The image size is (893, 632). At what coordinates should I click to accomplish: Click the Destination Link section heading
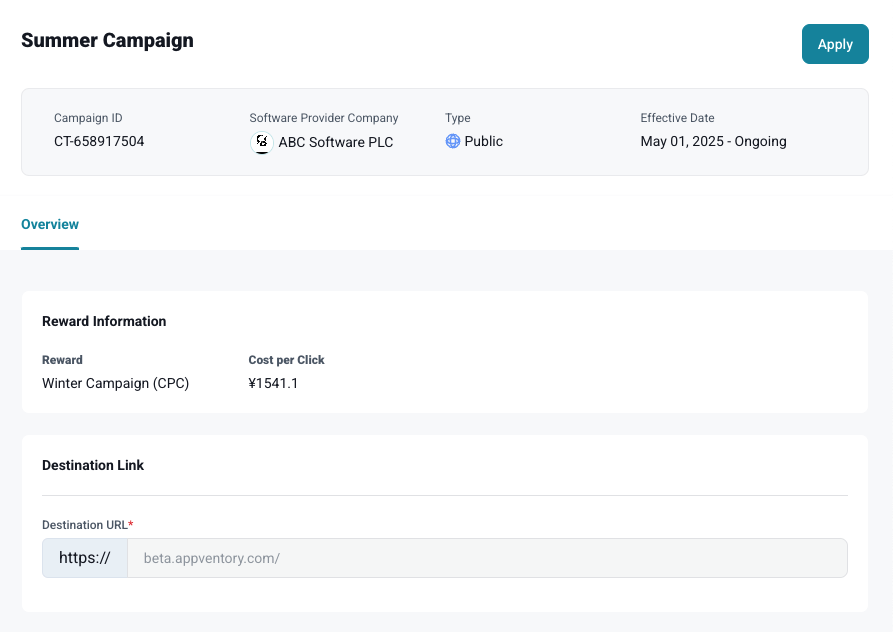pyautogui.click(x=93, y=465)
